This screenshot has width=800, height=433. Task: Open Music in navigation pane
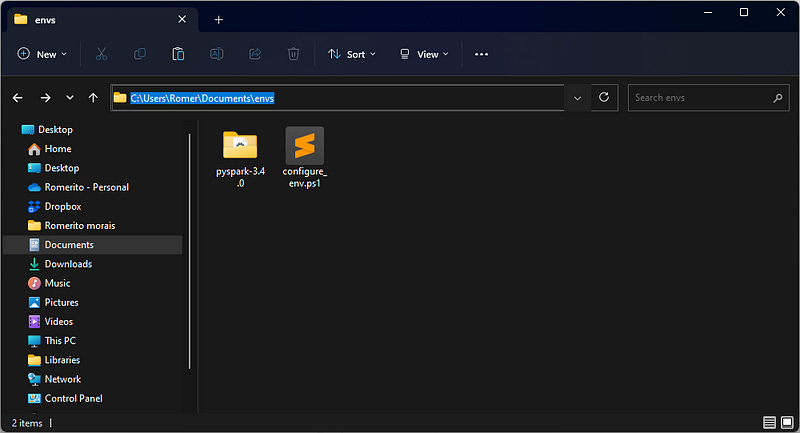pyautogui.click(x=49, y=283)
